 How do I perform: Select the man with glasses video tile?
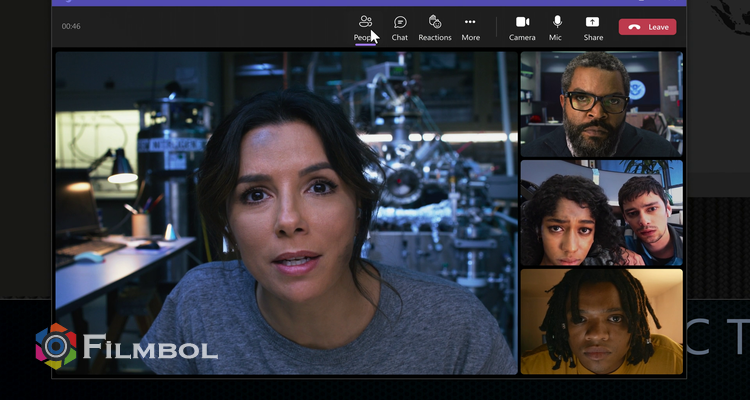pos(601,104)
